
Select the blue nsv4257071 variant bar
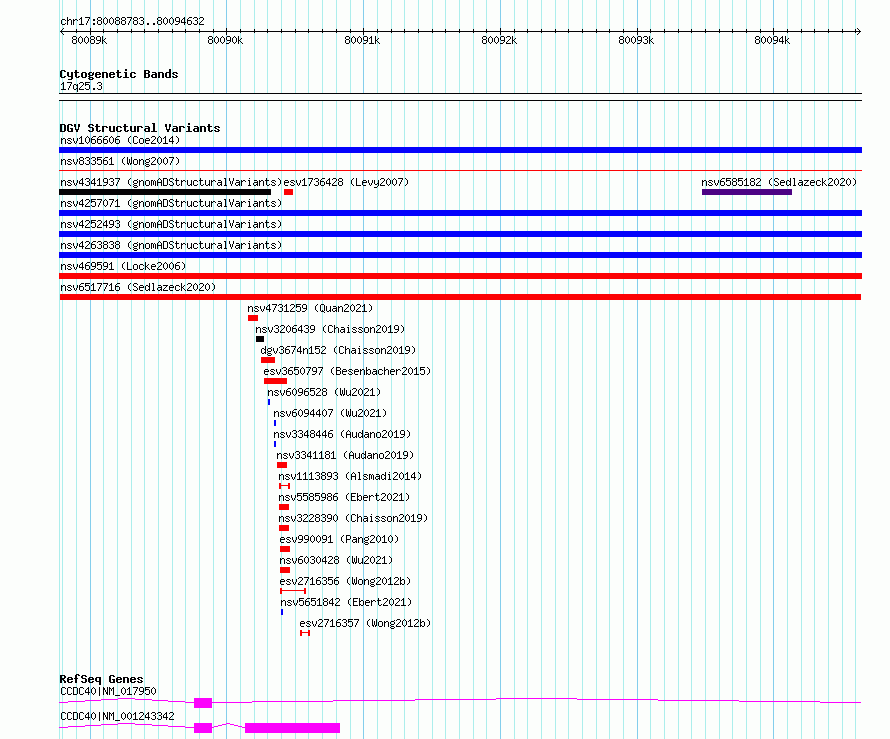click(460, 213)
